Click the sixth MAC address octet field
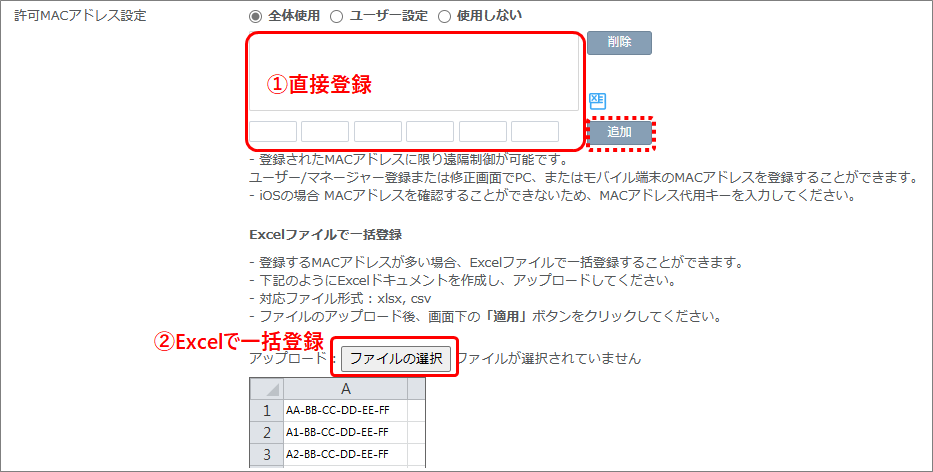933x472 pixels. coord(535,131)
